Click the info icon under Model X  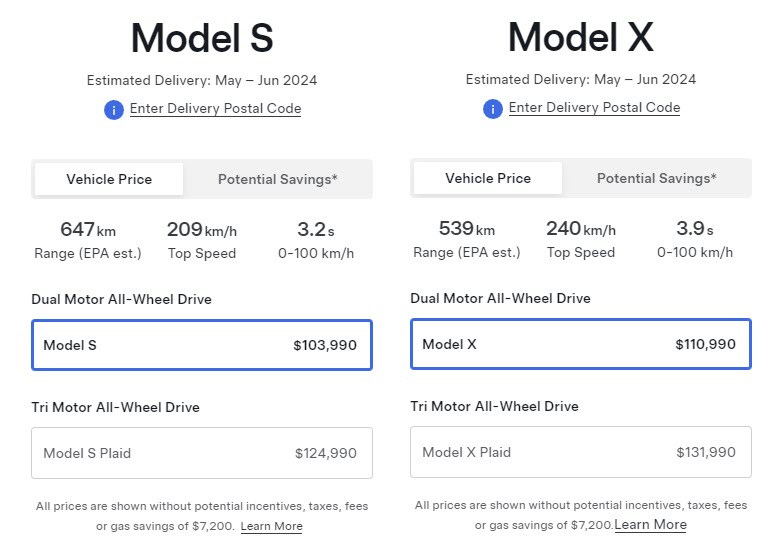click(x=493, y=108)
